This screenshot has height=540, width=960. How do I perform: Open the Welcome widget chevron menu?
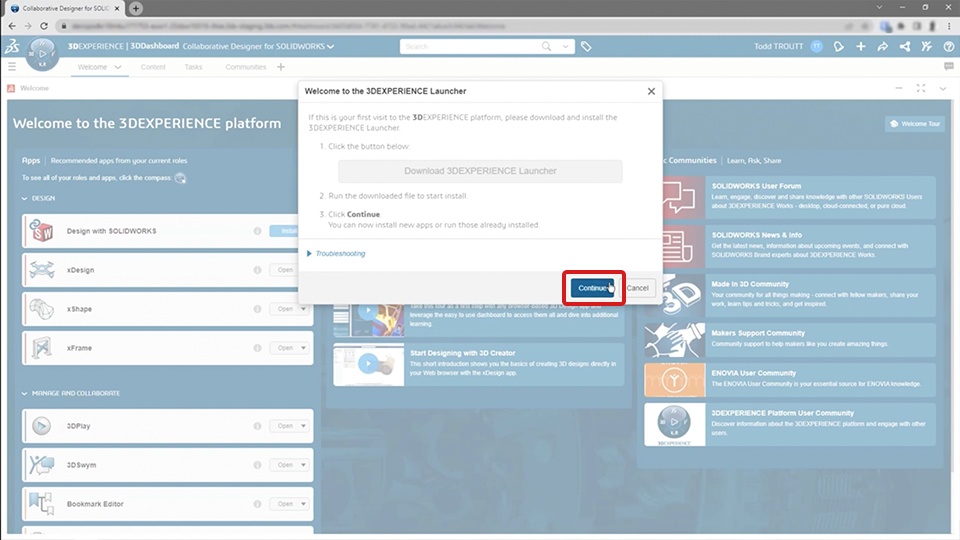click(943, 89)
